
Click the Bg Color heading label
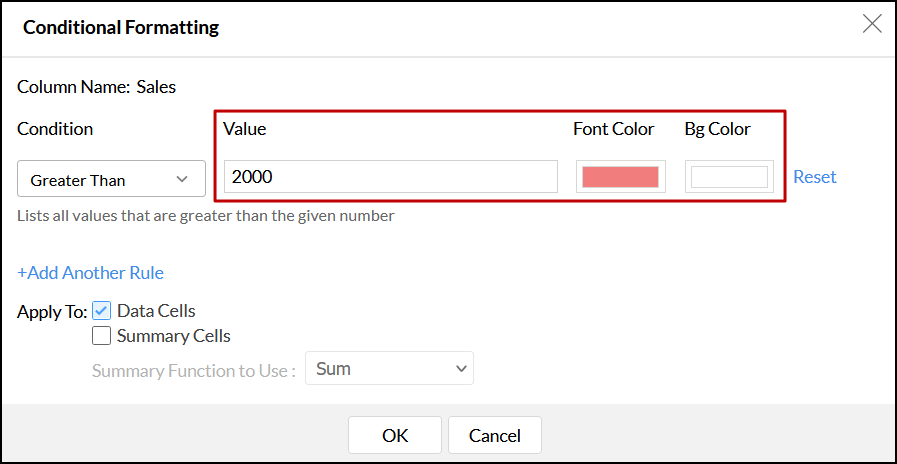click(x=717, y=129)
